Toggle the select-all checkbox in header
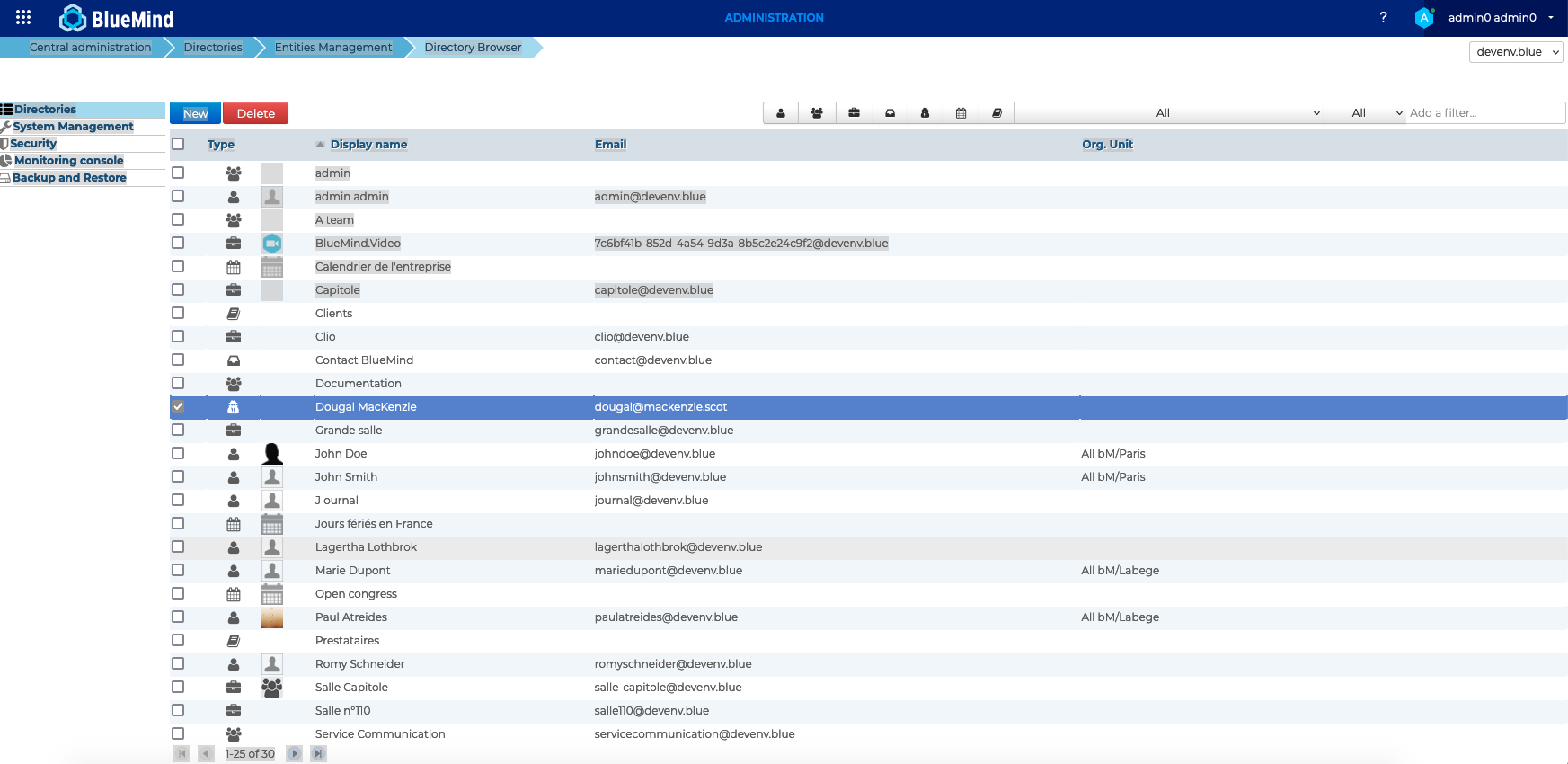Viewport: 1568px width, 764px height. (178, 144)
